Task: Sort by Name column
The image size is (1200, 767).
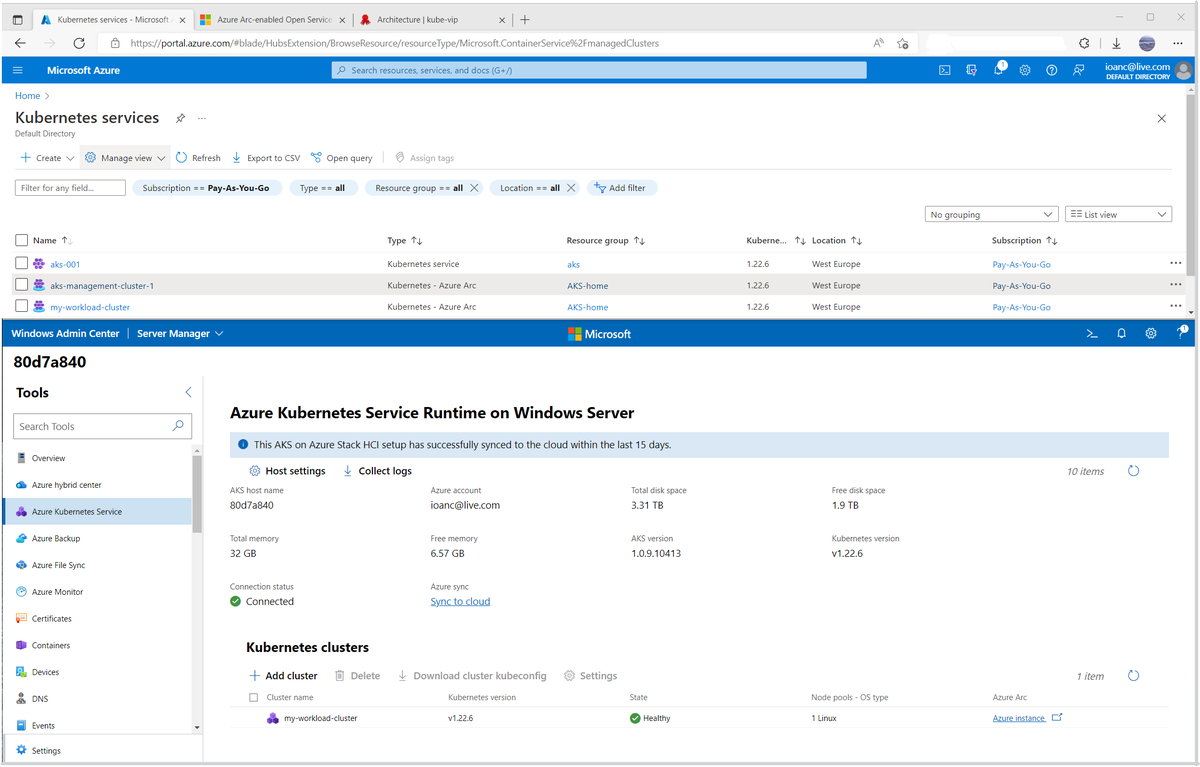Action: pos(52,240)
